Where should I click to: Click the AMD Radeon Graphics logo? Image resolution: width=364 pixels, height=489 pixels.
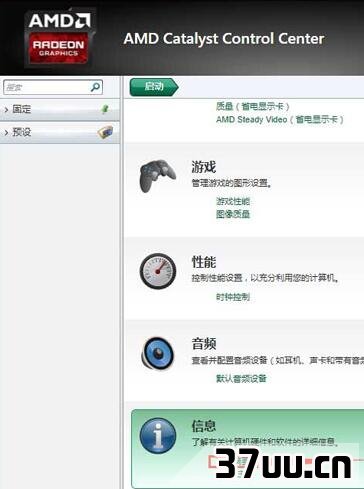coord(59,38)
